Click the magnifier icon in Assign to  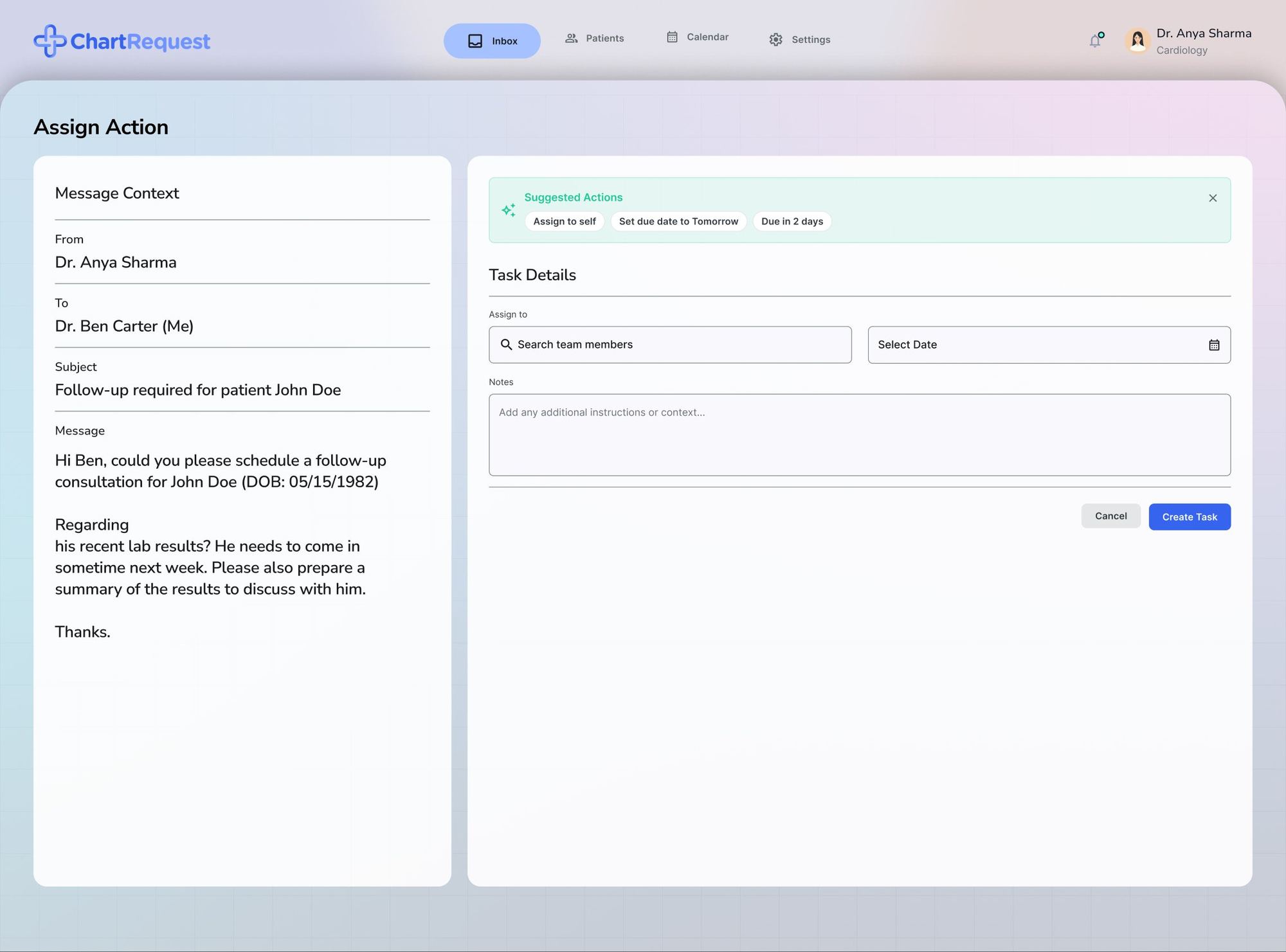(x=506, y=345)
